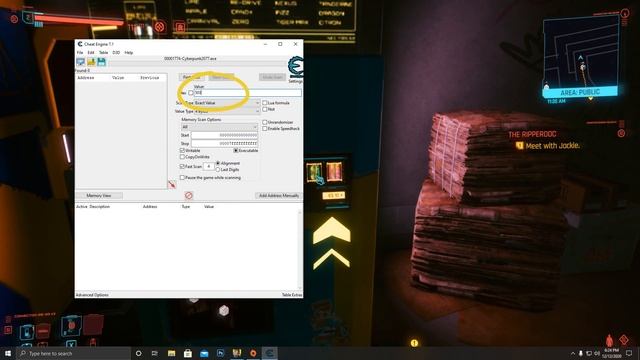Enable the Lua formula checkbox
Screen dimensions: 640x360
[264, 103]
